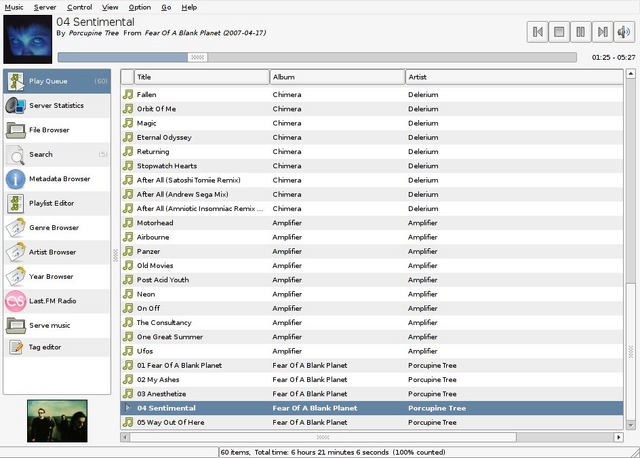Open the View menu

coord(110,7)
